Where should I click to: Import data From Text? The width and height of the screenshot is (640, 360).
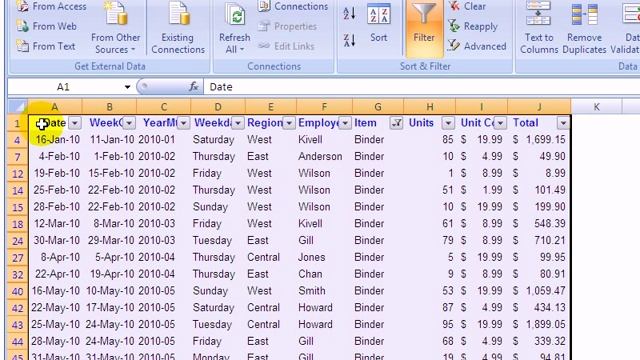point(46,46)
